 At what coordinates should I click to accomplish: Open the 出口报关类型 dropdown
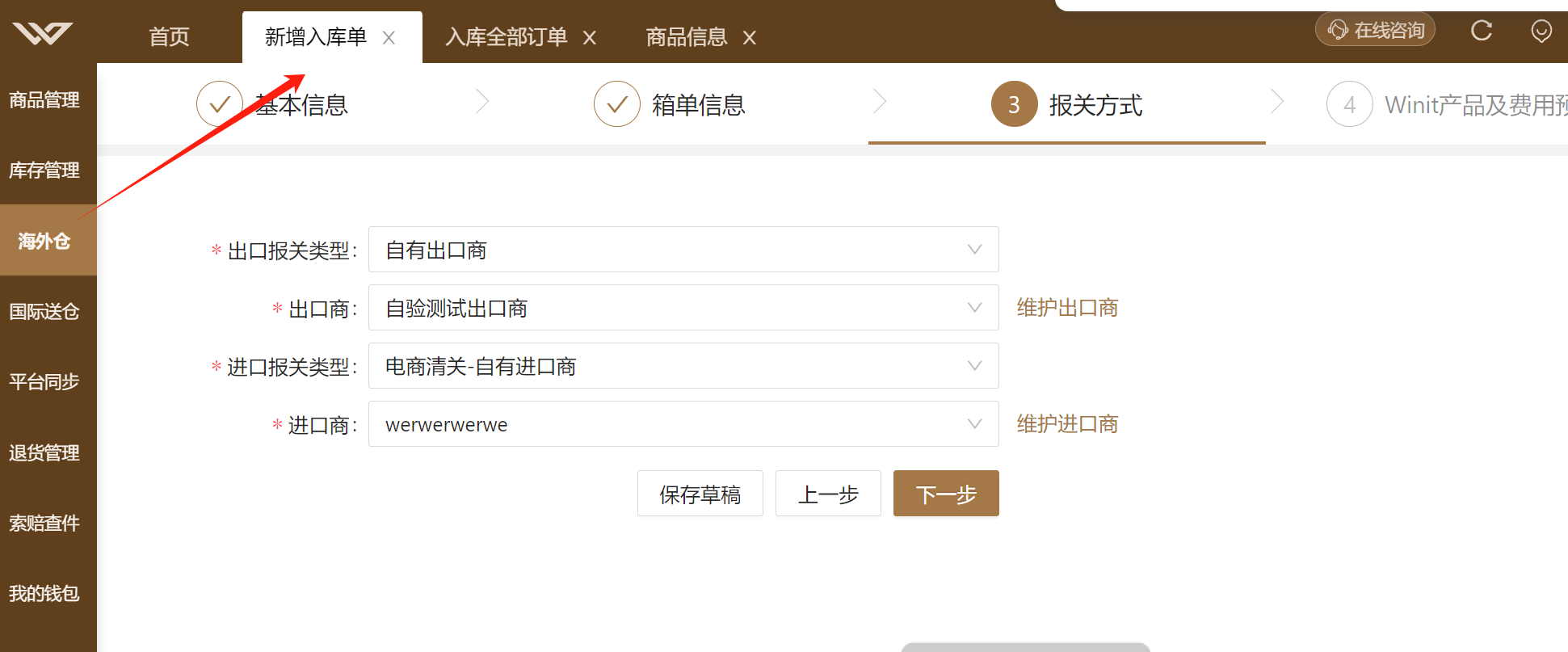point(683,250)
